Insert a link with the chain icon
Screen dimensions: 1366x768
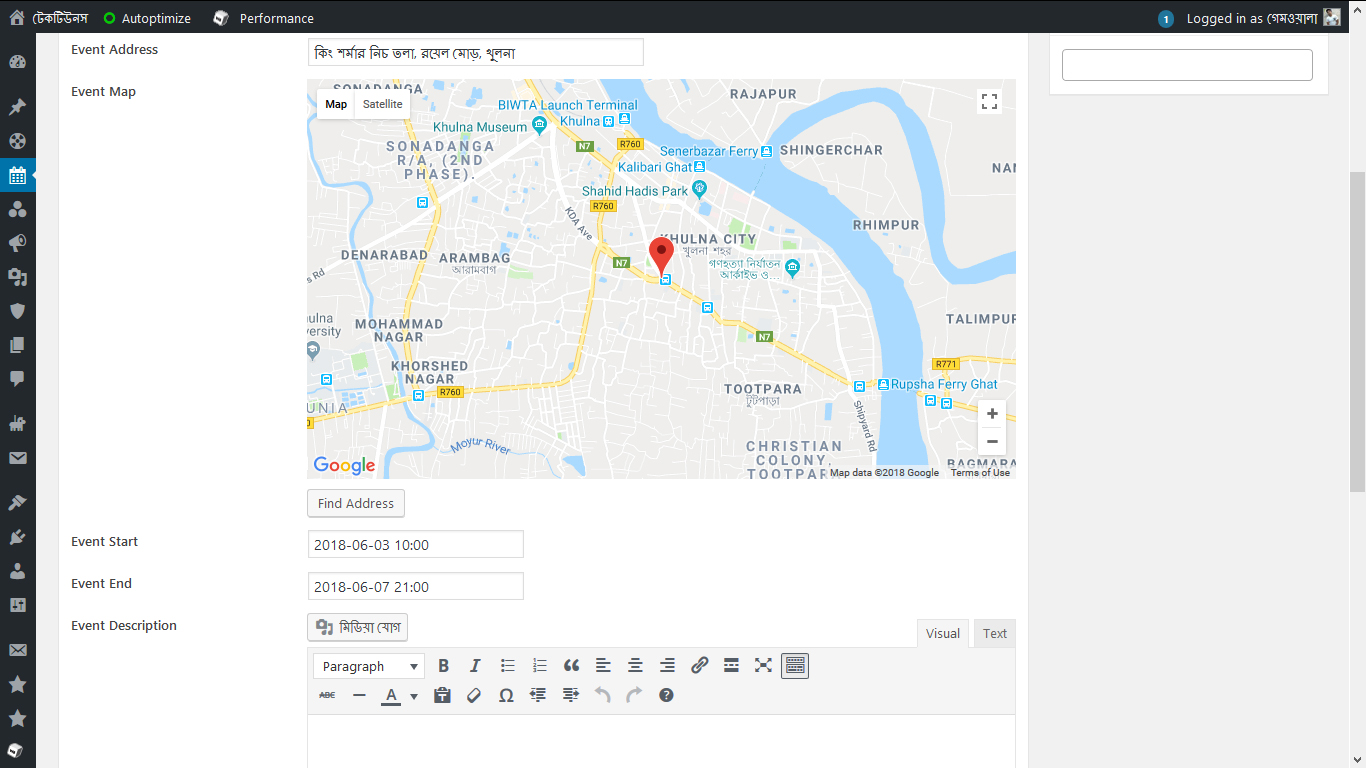(699, 666)
